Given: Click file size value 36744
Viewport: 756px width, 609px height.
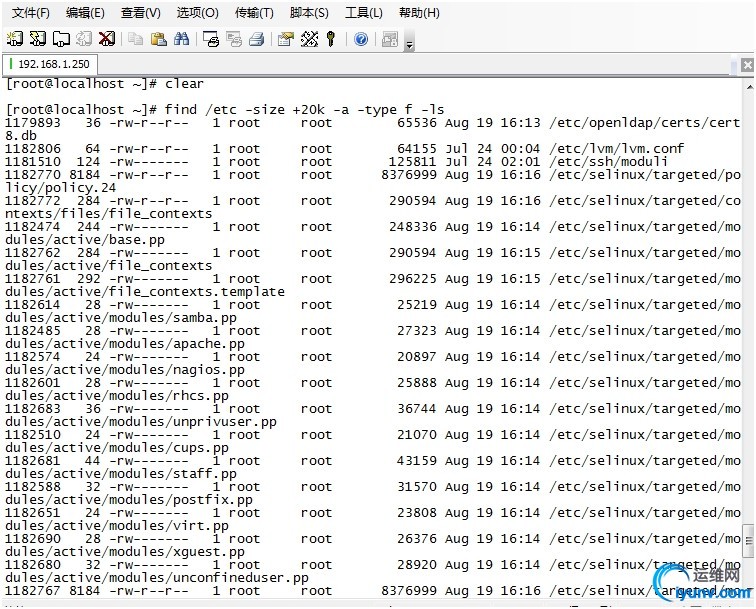Looking at the screenshot, I should (417, 409).
